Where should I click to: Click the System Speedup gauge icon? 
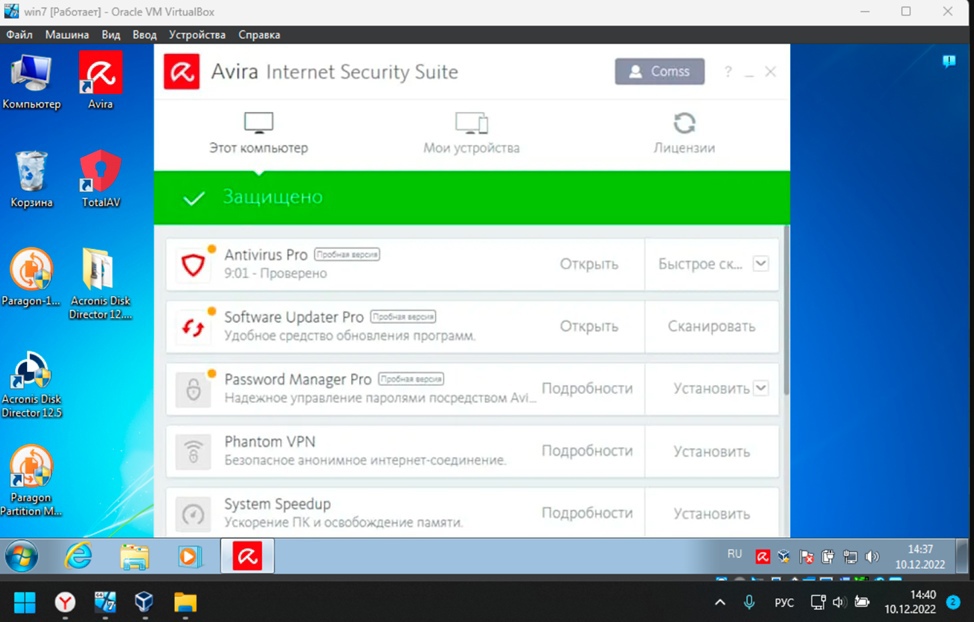[193, 513]
